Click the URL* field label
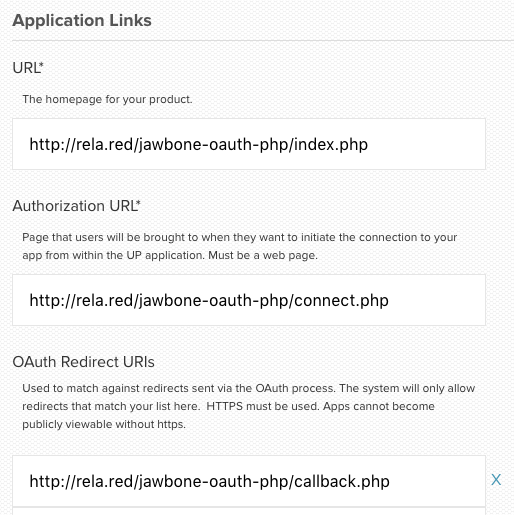 (28, 68)
